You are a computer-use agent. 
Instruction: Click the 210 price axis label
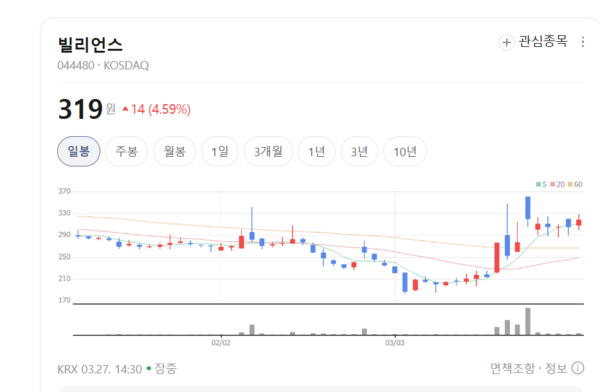(x=64, y=279)
